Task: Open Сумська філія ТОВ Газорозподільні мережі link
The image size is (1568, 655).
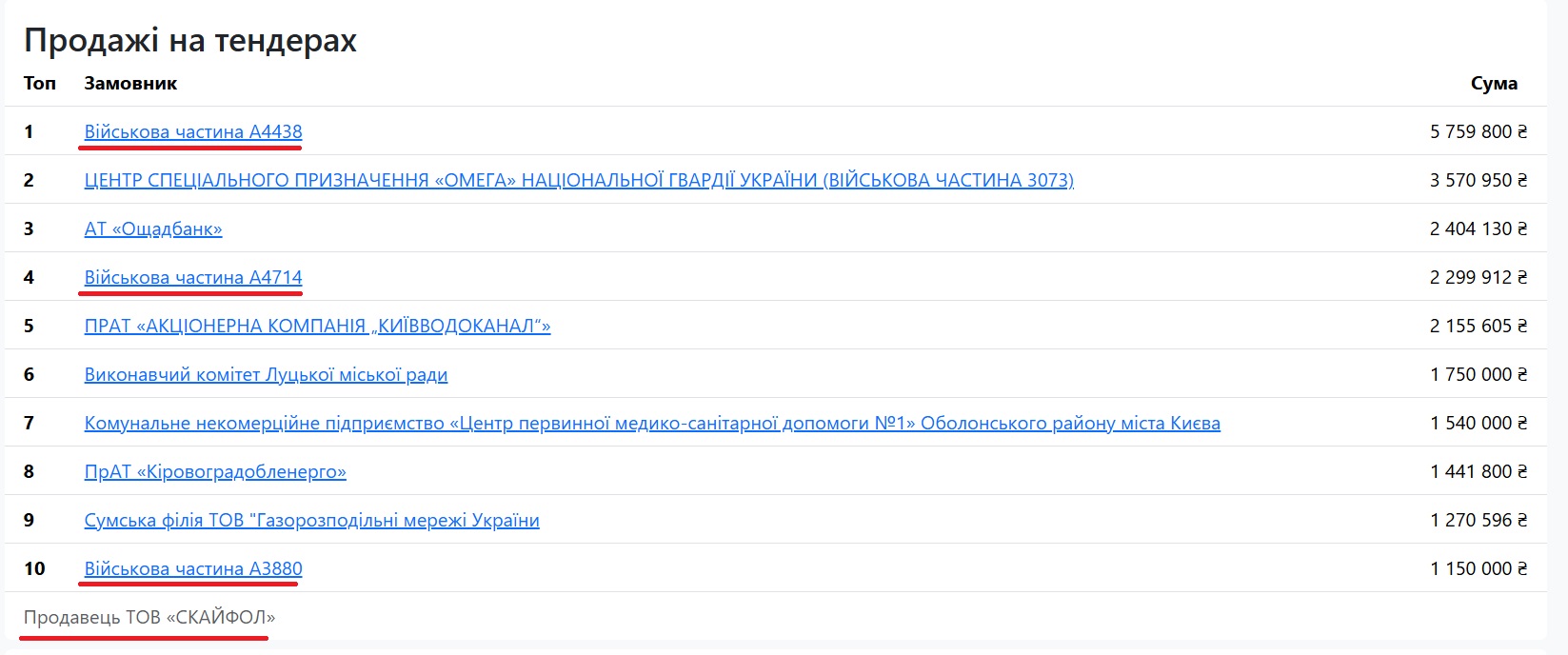Action: pos(312,520)
